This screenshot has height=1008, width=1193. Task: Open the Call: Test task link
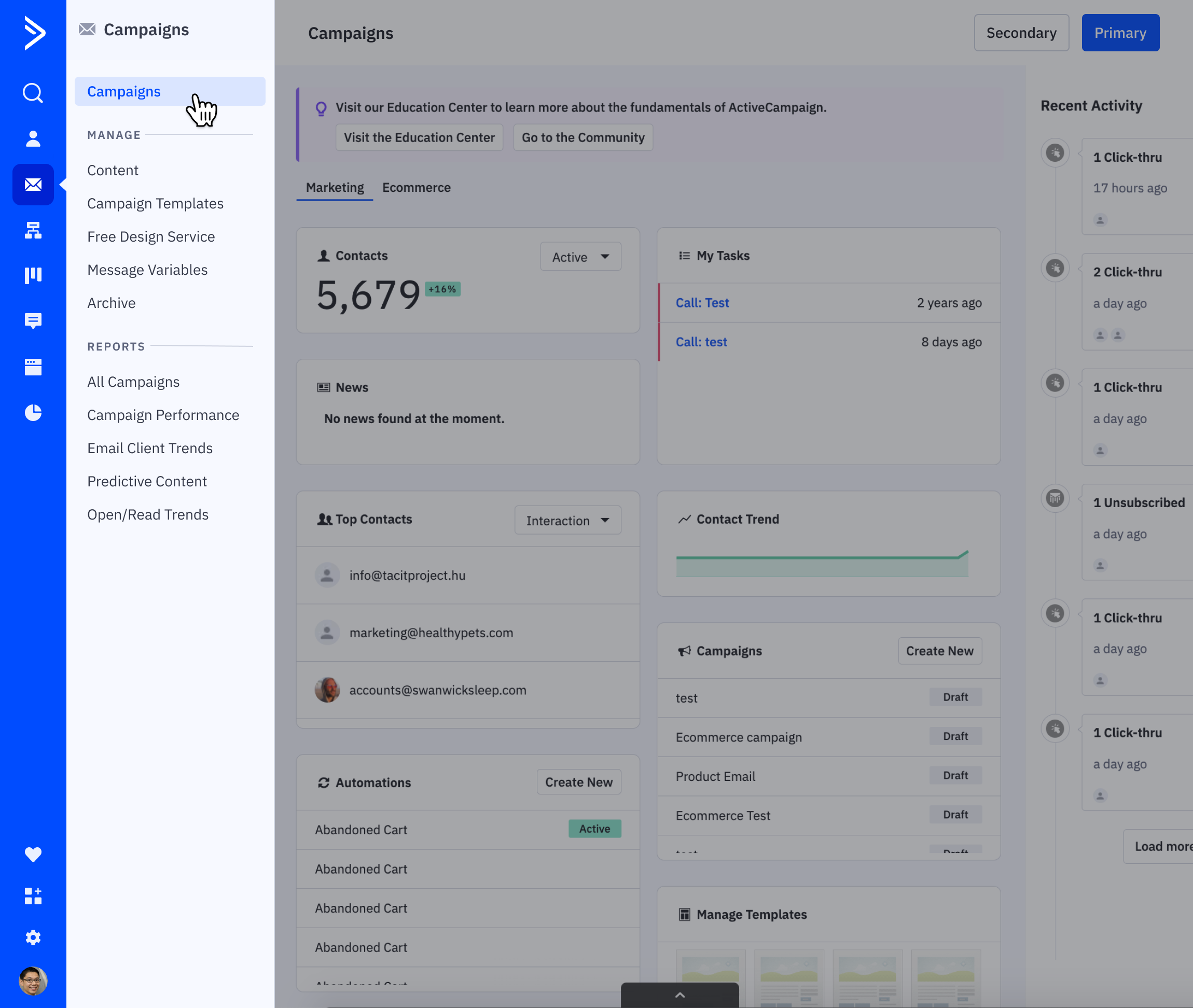click(x=702, y=303)
